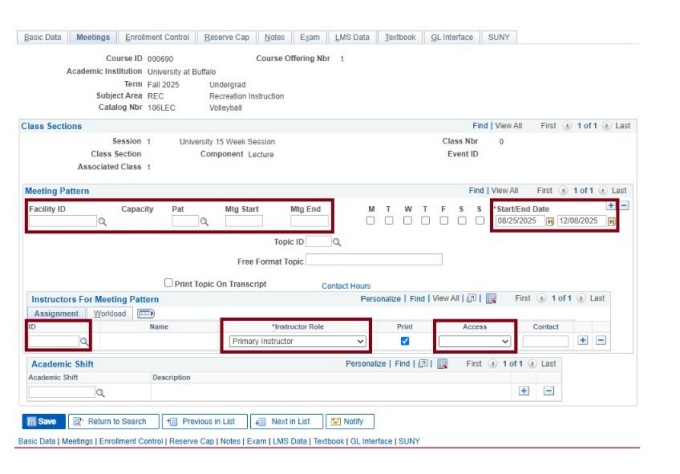The image size is (680, 474).
Task: Go to previous Class Sections row arrow
Action: pyautogui.click(x=567, y=126)
